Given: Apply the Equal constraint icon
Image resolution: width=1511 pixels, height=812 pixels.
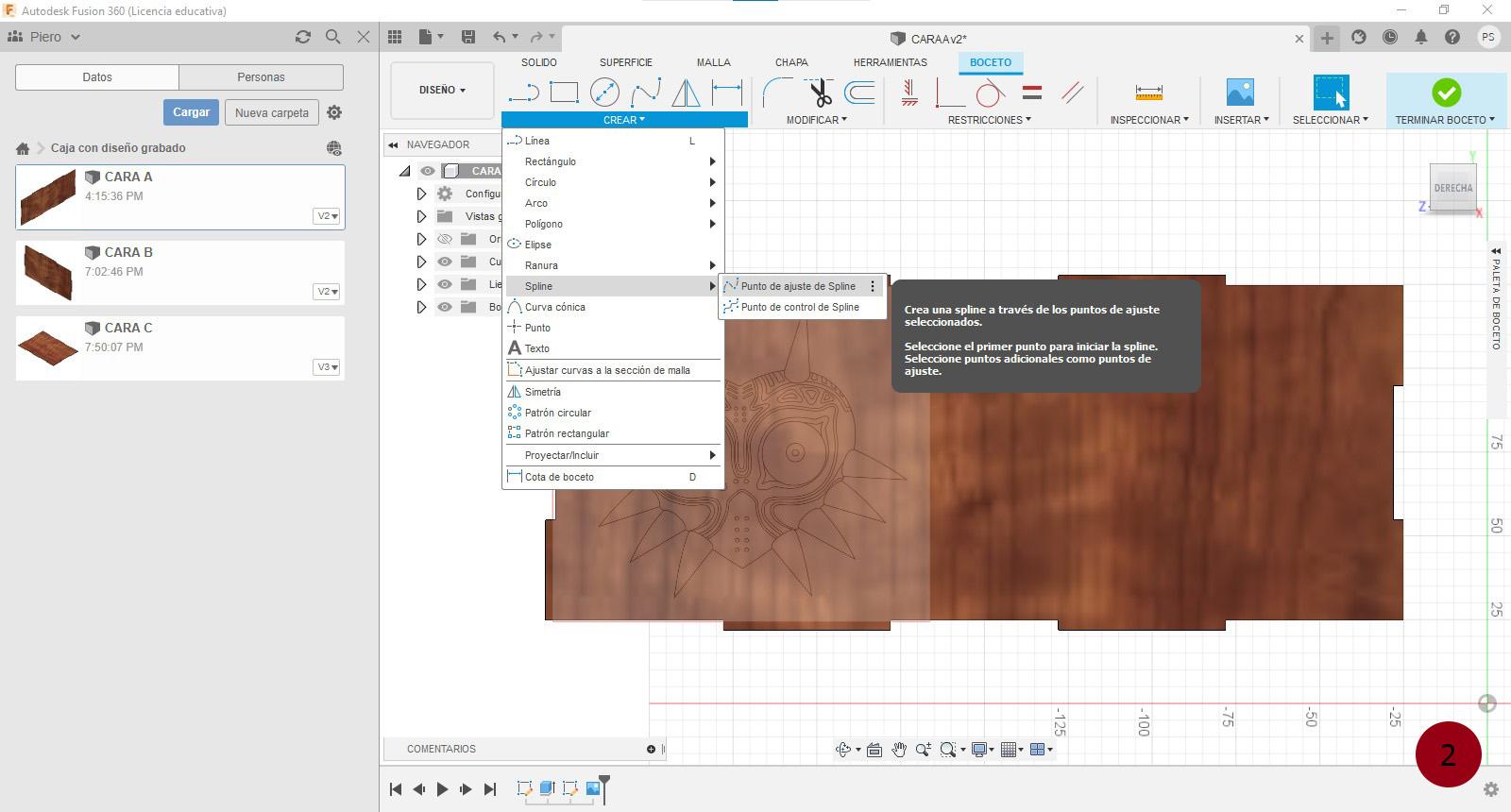Looking at the screenshot, I should pyautogui.click(x=1032, y=93).
